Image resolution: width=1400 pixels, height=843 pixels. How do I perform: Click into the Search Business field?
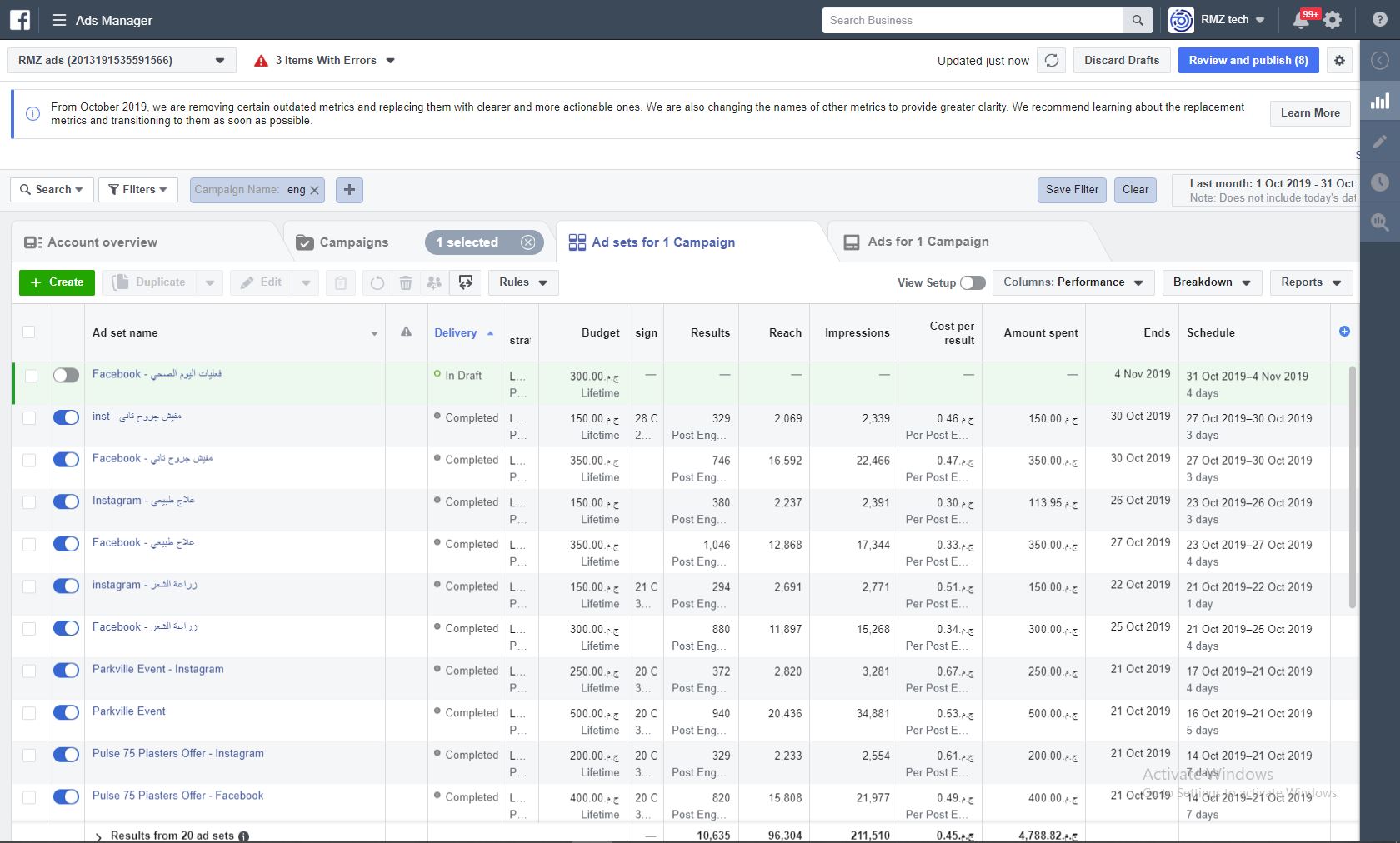pos(972,20)
